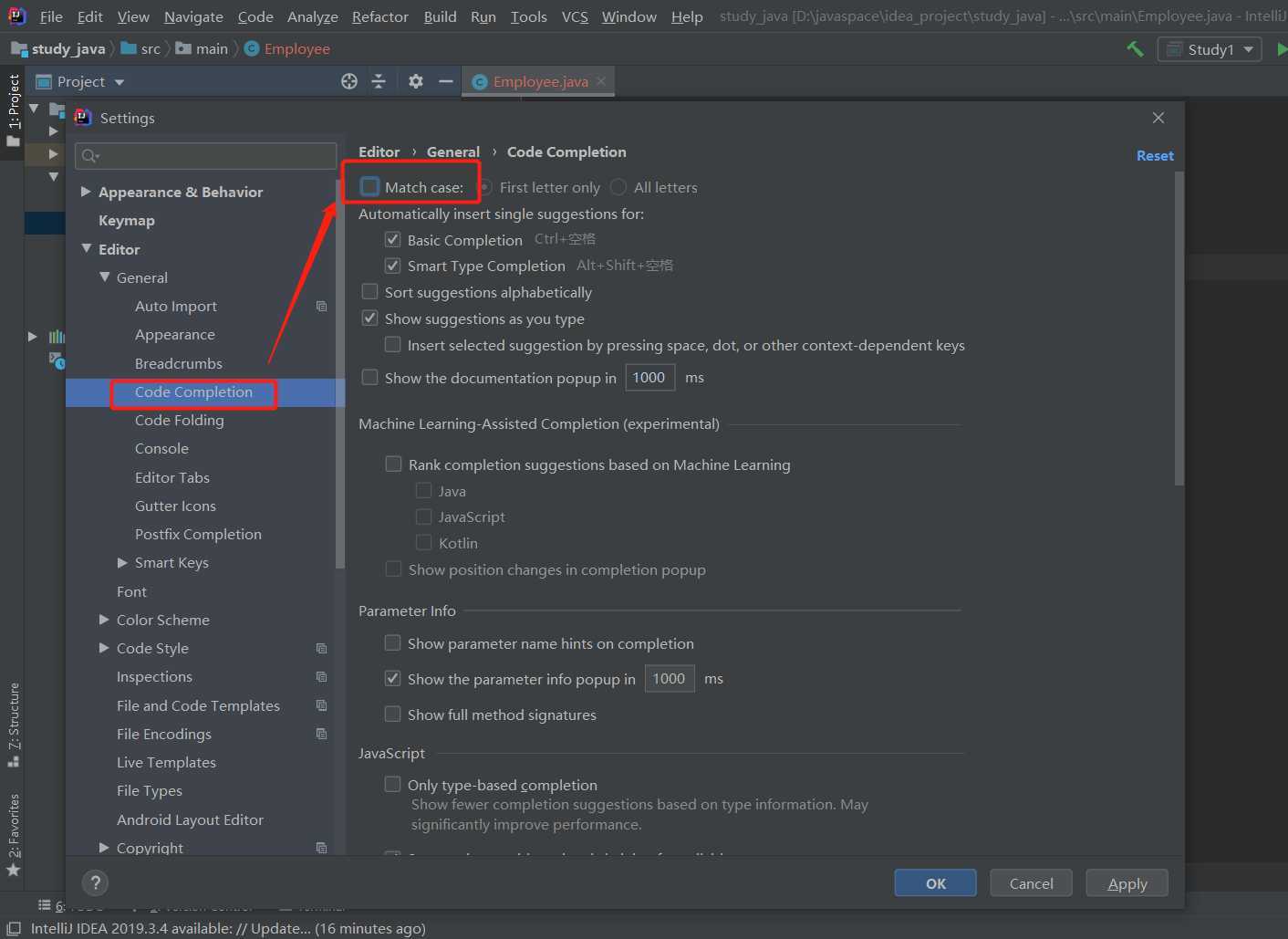
Task: Enable Only type-based completion checkbox
Action: [x=392, y=785]
